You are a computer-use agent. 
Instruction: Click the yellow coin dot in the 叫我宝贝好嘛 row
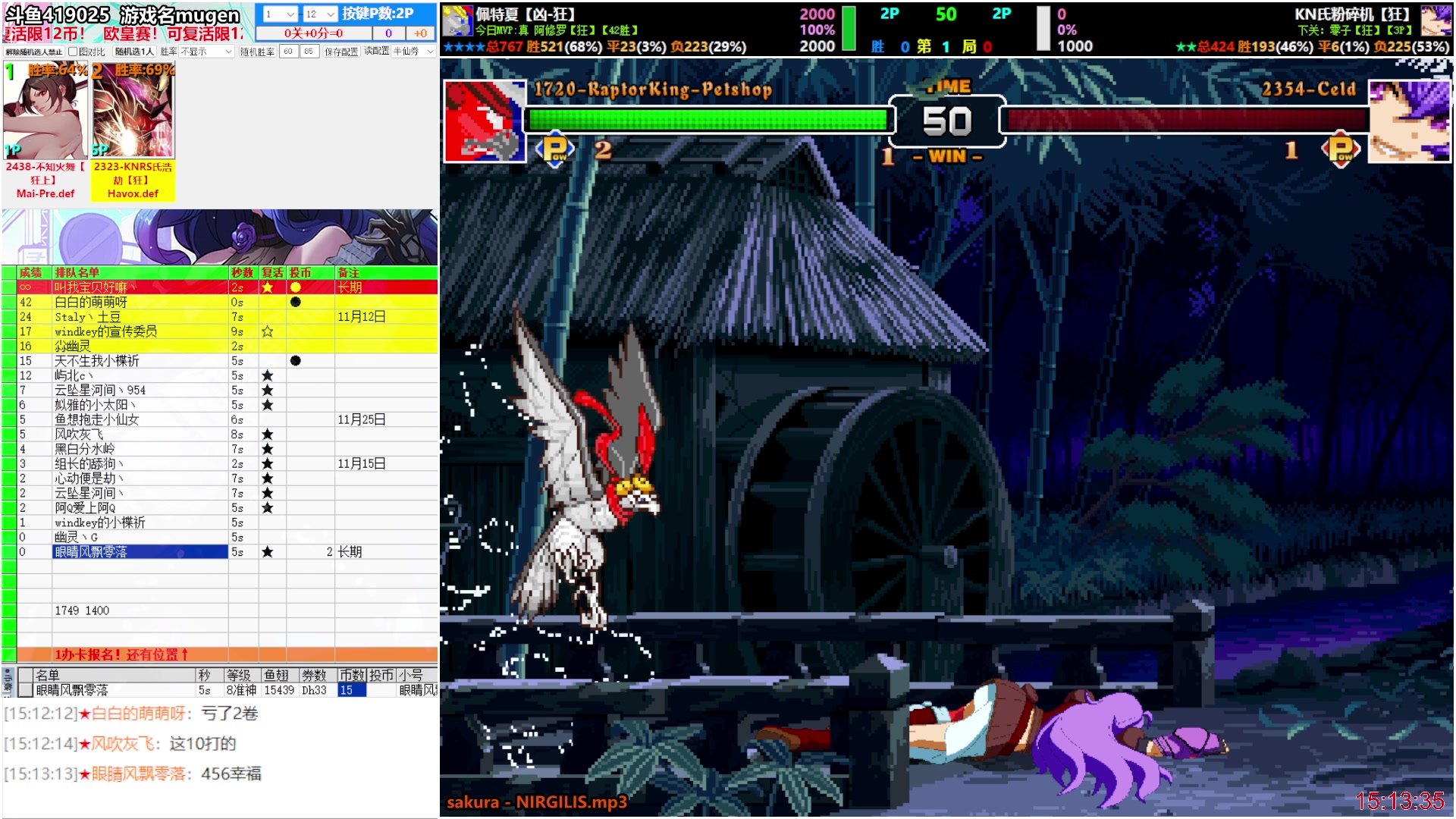(x=296, y=287)
